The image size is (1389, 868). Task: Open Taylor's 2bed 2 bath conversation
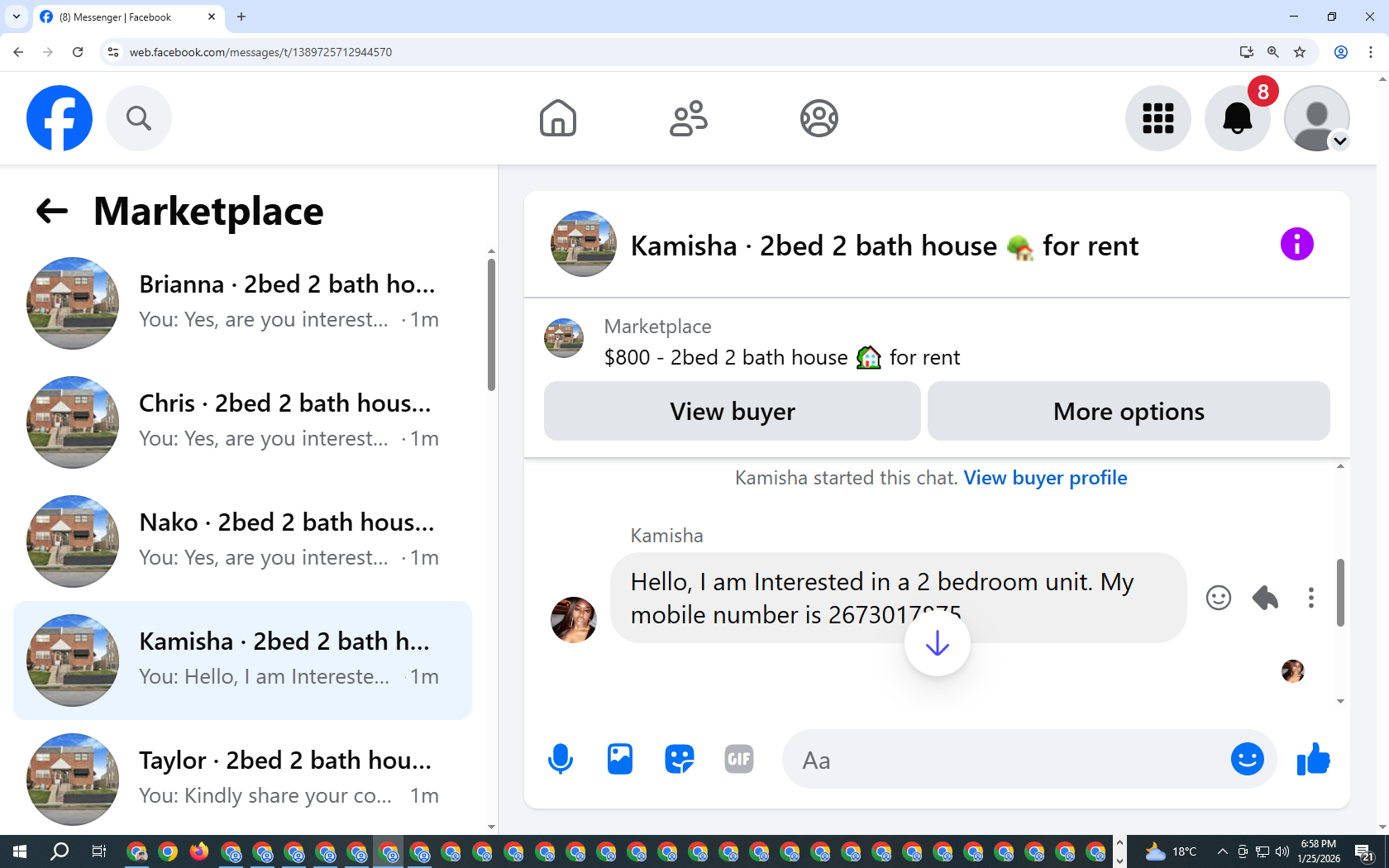pos(243,780)
